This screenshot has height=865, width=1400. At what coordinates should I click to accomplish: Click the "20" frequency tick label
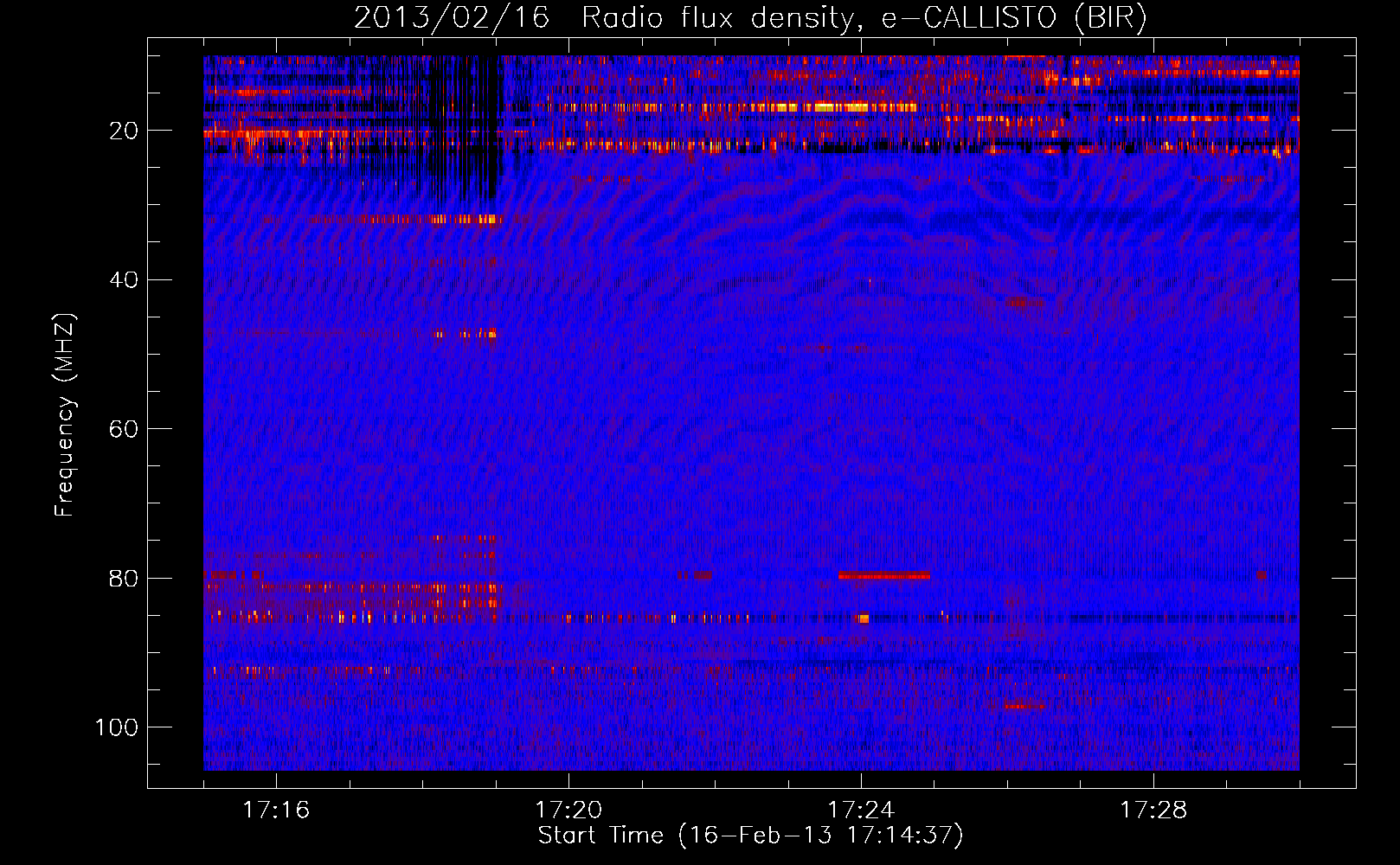click(x=124, y=131)
